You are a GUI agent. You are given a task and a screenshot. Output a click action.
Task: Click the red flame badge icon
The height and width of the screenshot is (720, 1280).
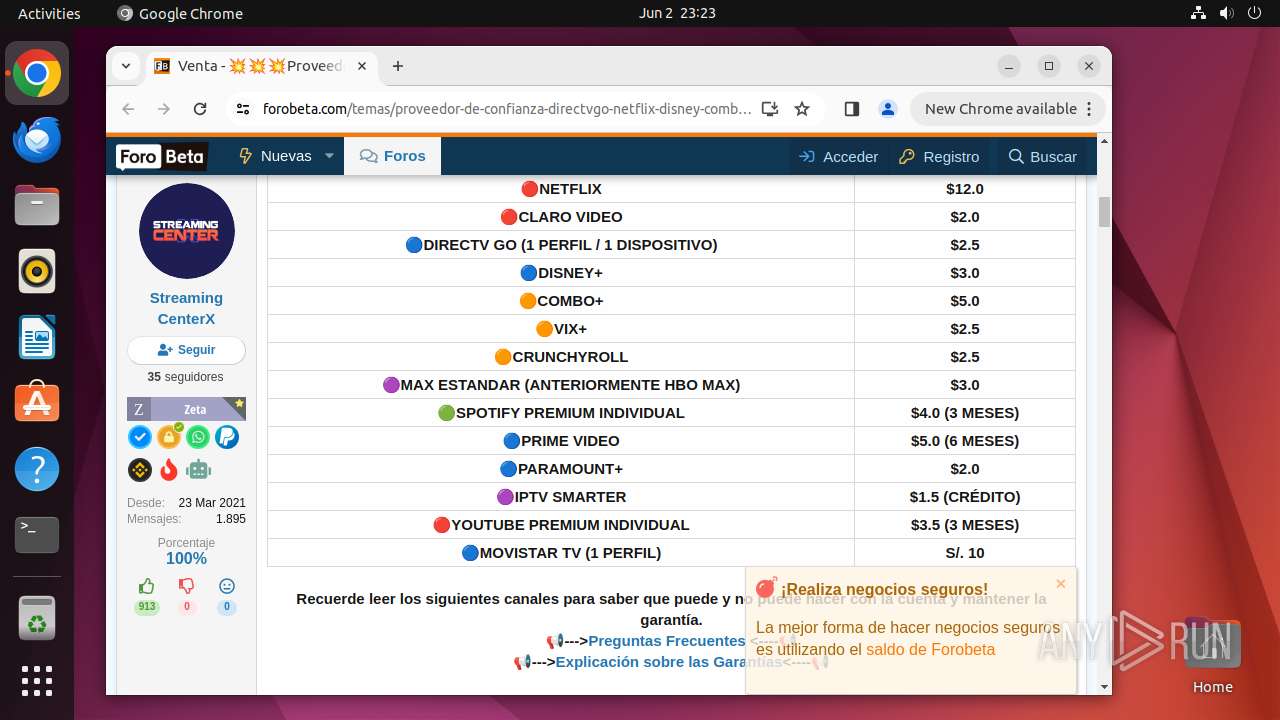(169, 469)
